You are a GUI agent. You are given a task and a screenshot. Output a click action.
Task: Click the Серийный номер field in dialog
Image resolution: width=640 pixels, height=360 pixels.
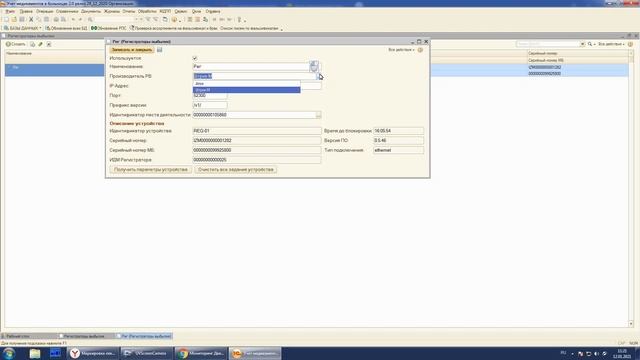[257, 140]
